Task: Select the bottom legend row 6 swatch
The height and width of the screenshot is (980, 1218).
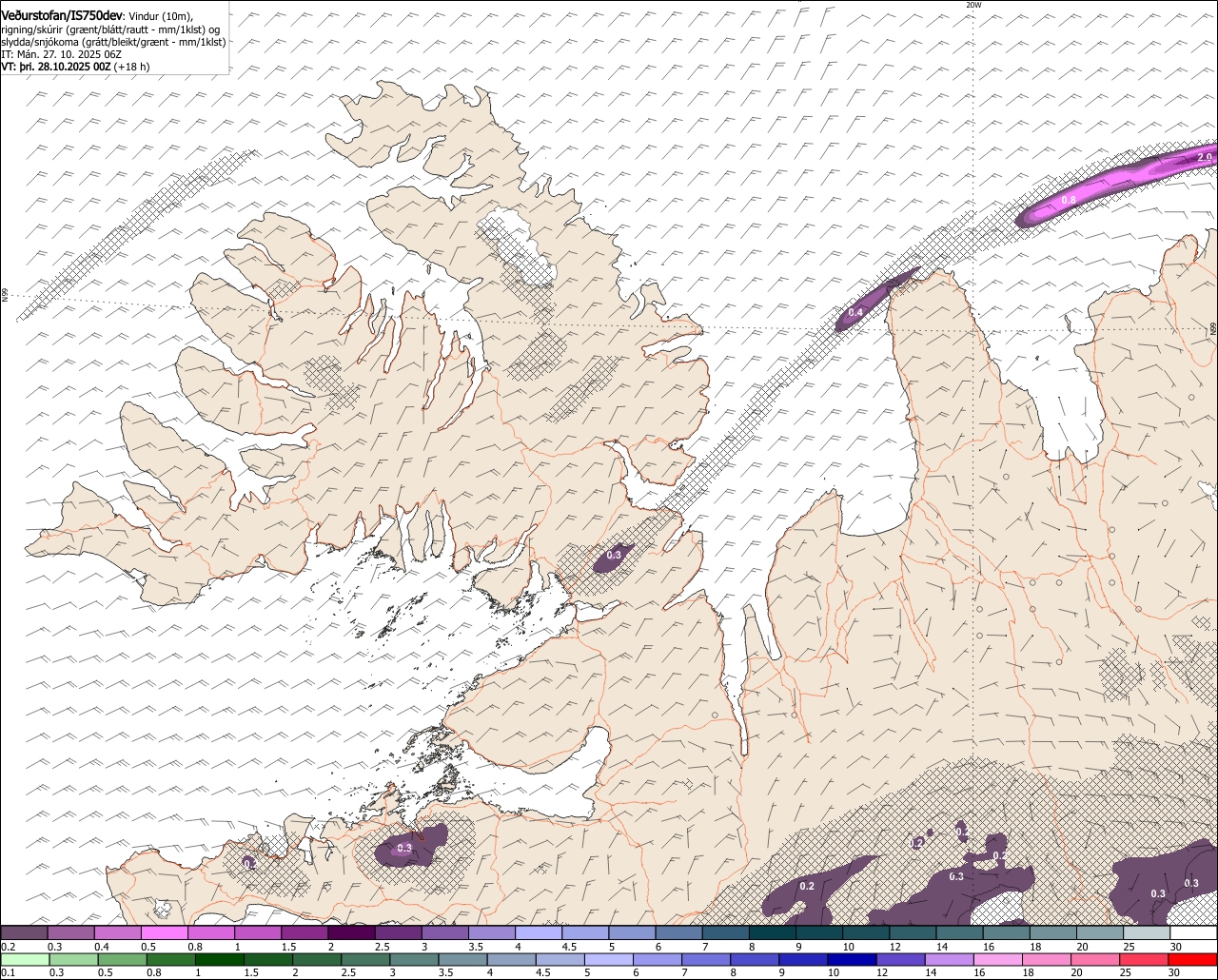Action: (x=658, y=960)
